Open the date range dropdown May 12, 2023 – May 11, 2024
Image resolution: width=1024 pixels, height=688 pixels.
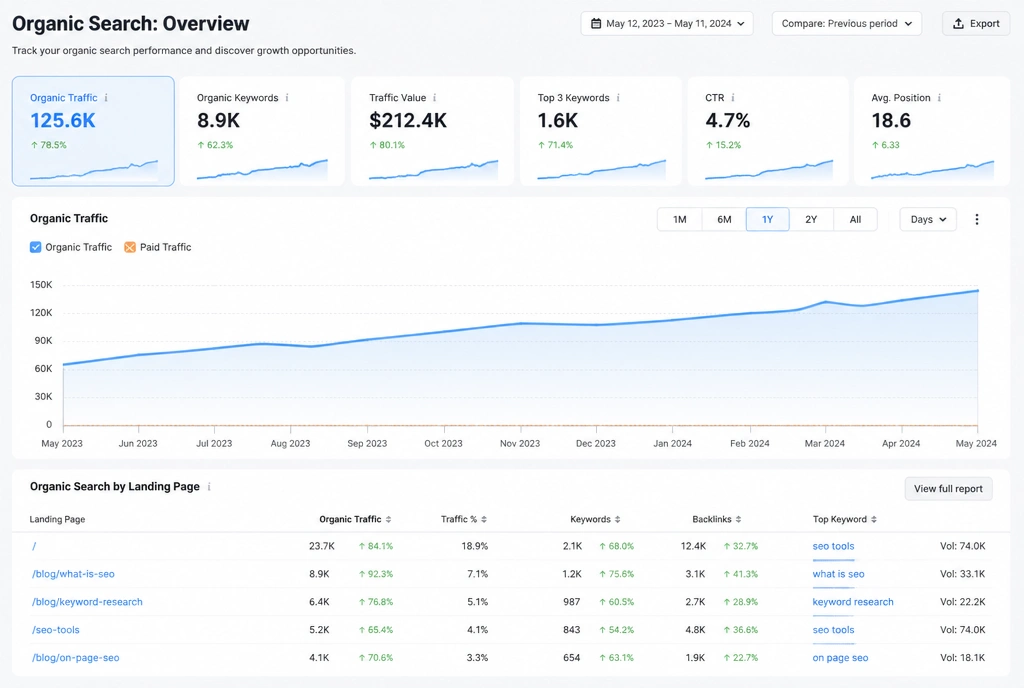[667, 23]
